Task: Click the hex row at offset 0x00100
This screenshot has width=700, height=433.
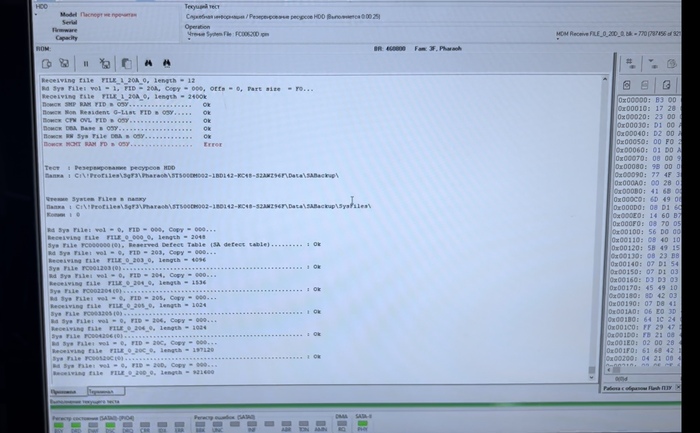Action: [x=646, y=232]
